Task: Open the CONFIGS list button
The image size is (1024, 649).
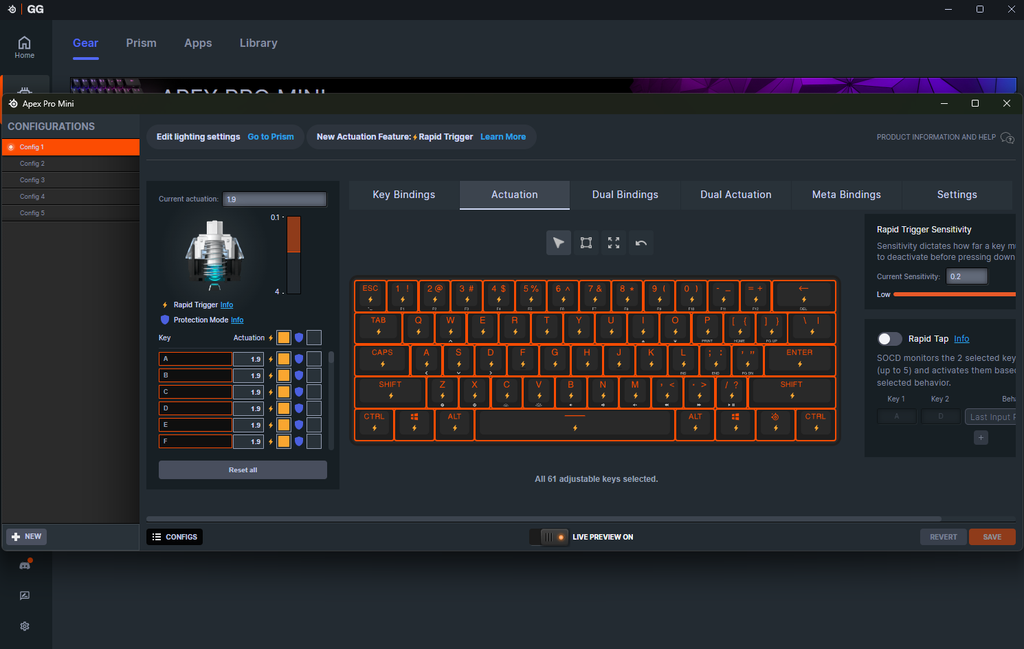Action: (174, 537)
